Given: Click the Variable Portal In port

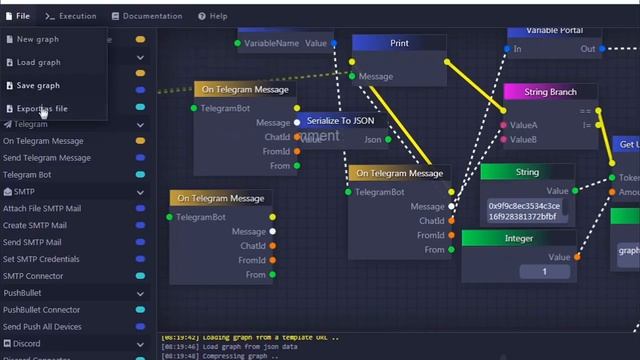Looking at the screenshot, I should coord(507,49).
